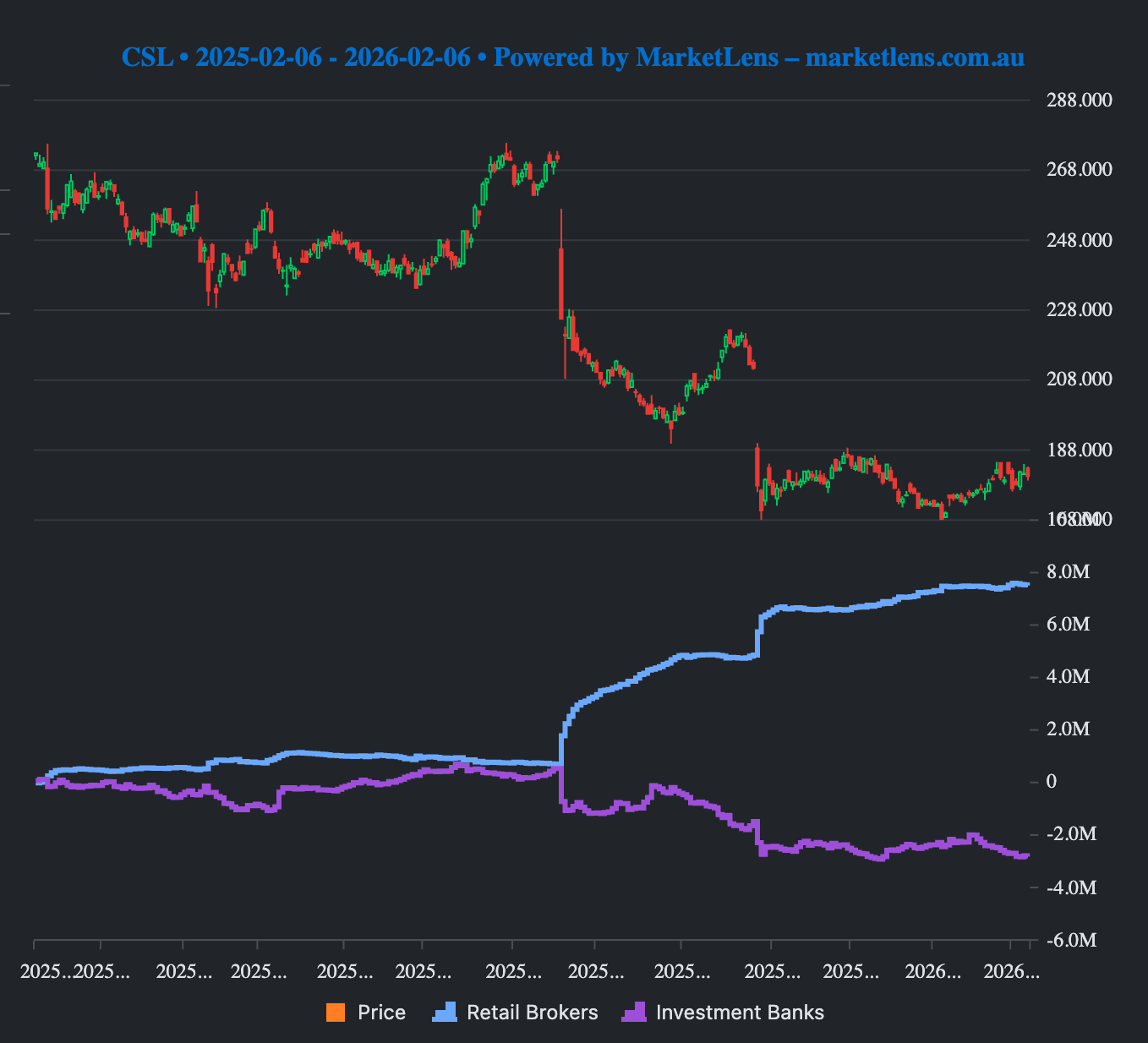The height and width of the screenshot is (1043, 1148).
Task: Click the 288.000 price axis label
Action: 1079,100
